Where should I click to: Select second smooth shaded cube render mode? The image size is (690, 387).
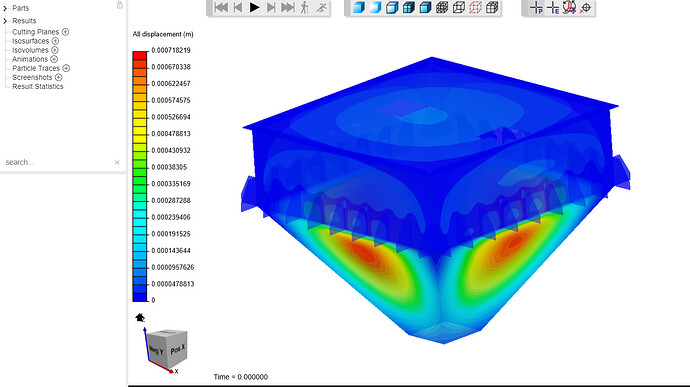(375, 7)
